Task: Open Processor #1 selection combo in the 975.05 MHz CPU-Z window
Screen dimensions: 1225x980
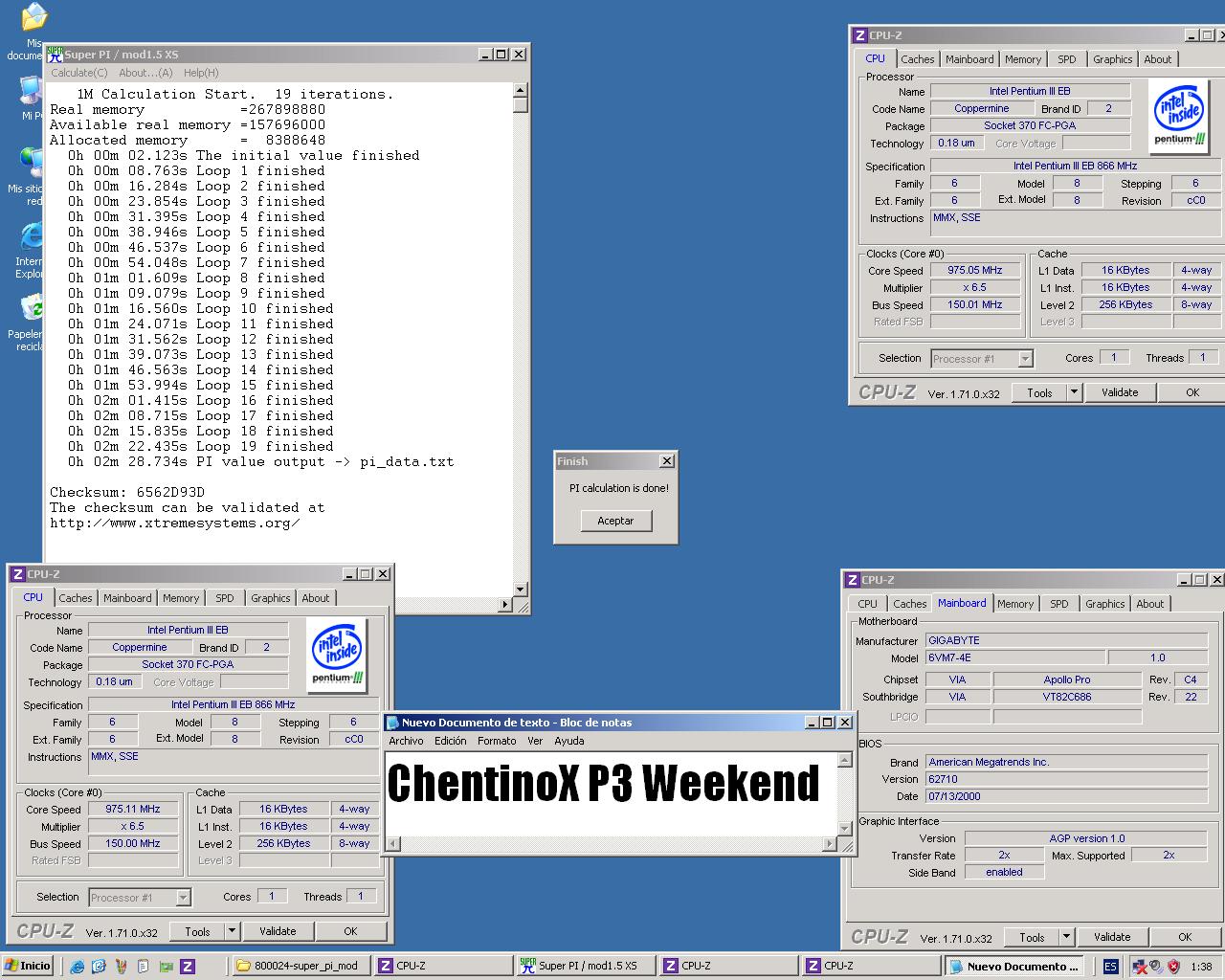Action: 981,359
